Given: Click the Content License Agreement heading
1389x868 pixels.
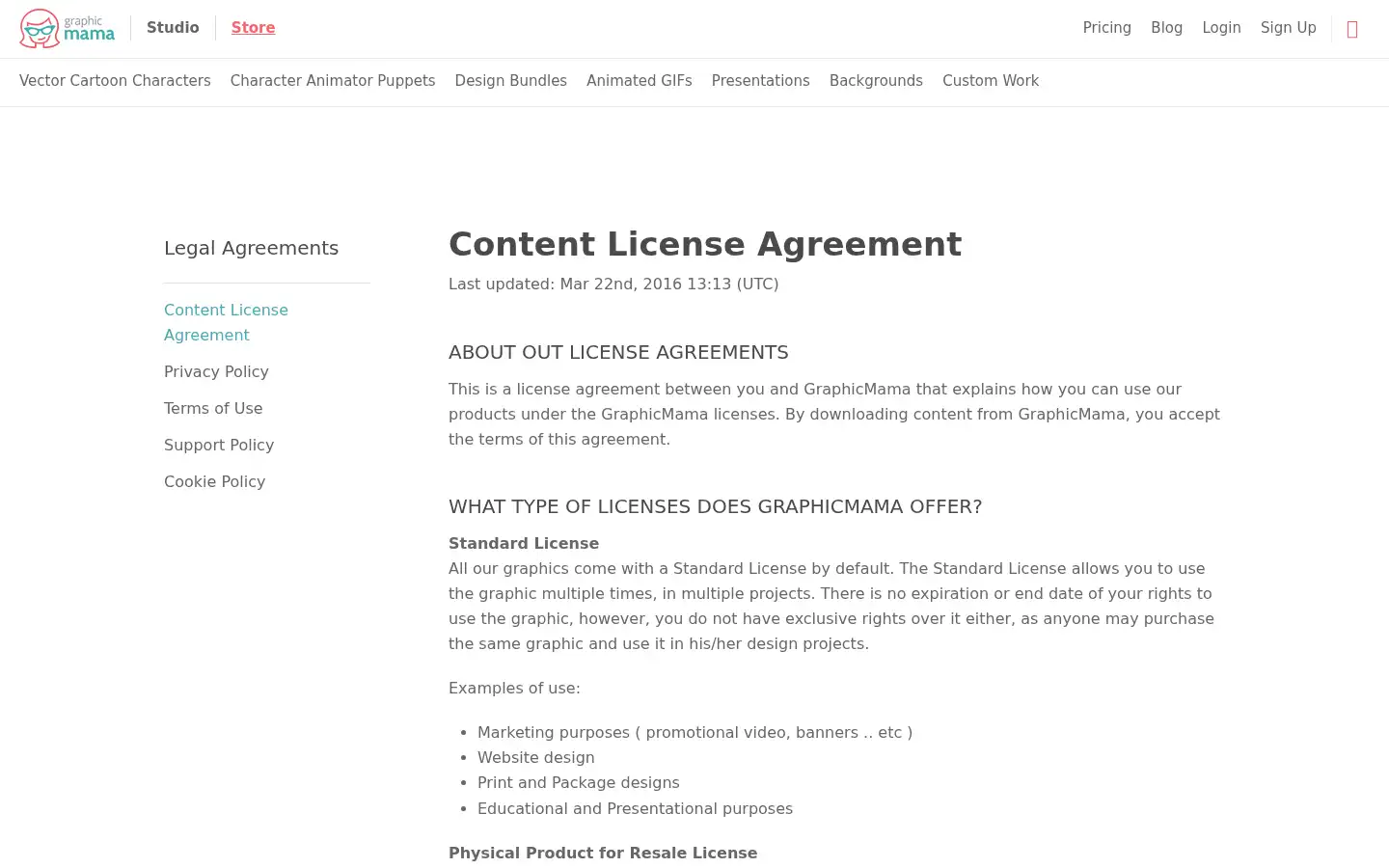Looking at the screenshot, I should [705, 244].
